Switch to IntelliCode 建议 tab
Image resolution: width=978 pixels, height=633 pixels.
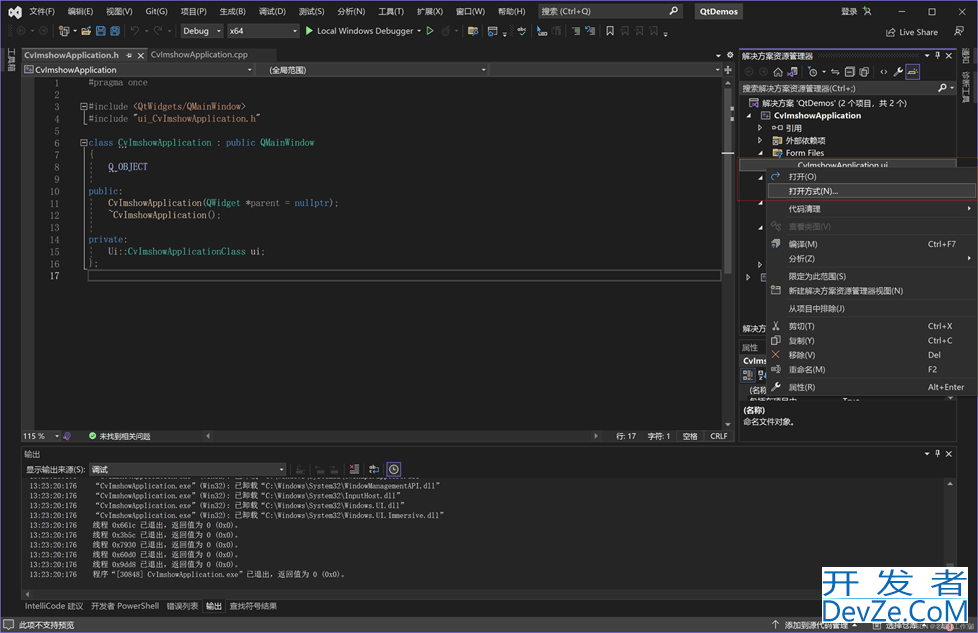[54, 606]
